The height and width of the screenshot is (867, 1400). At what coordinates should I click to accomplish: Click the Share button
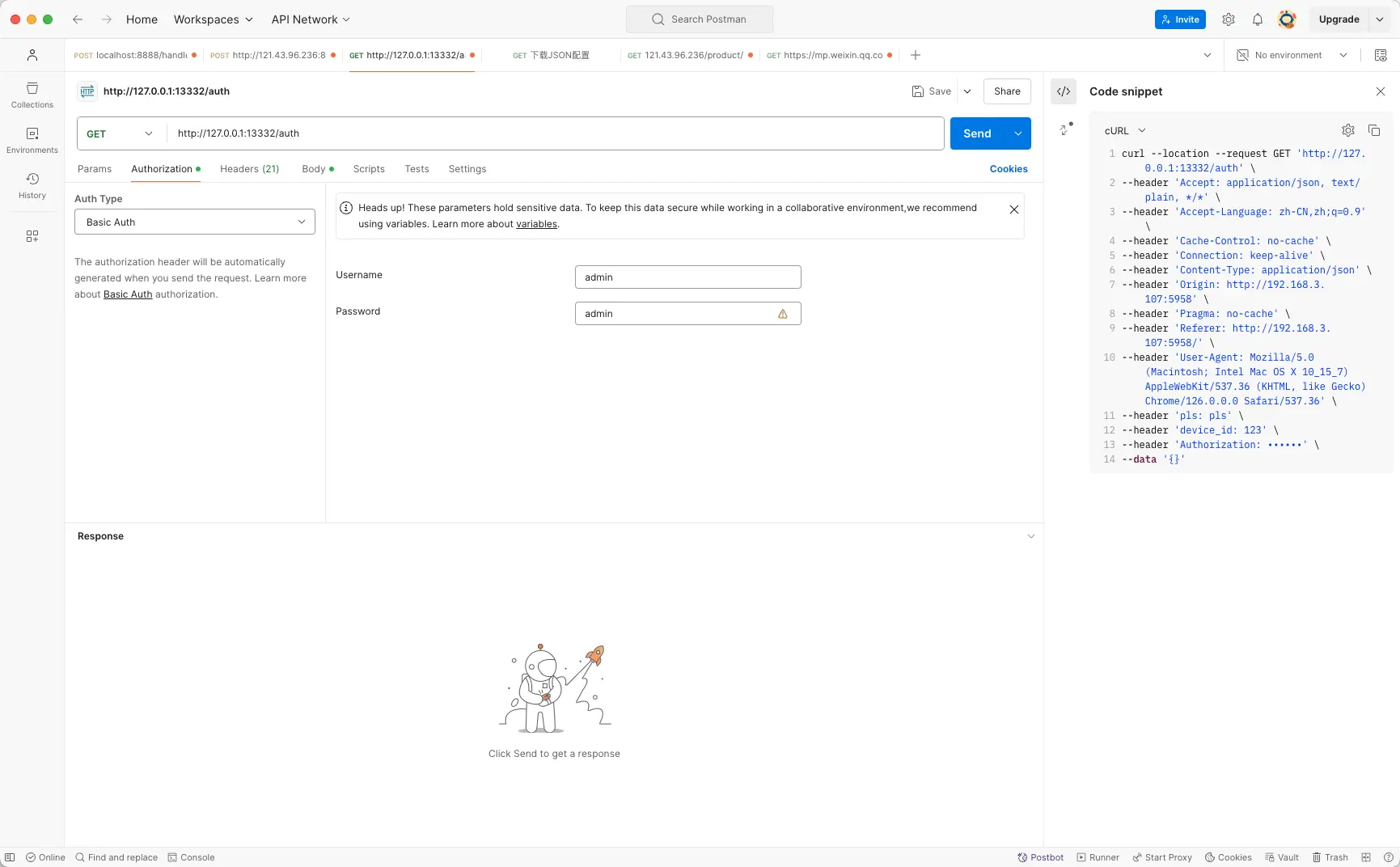(x=1007, y=91)
